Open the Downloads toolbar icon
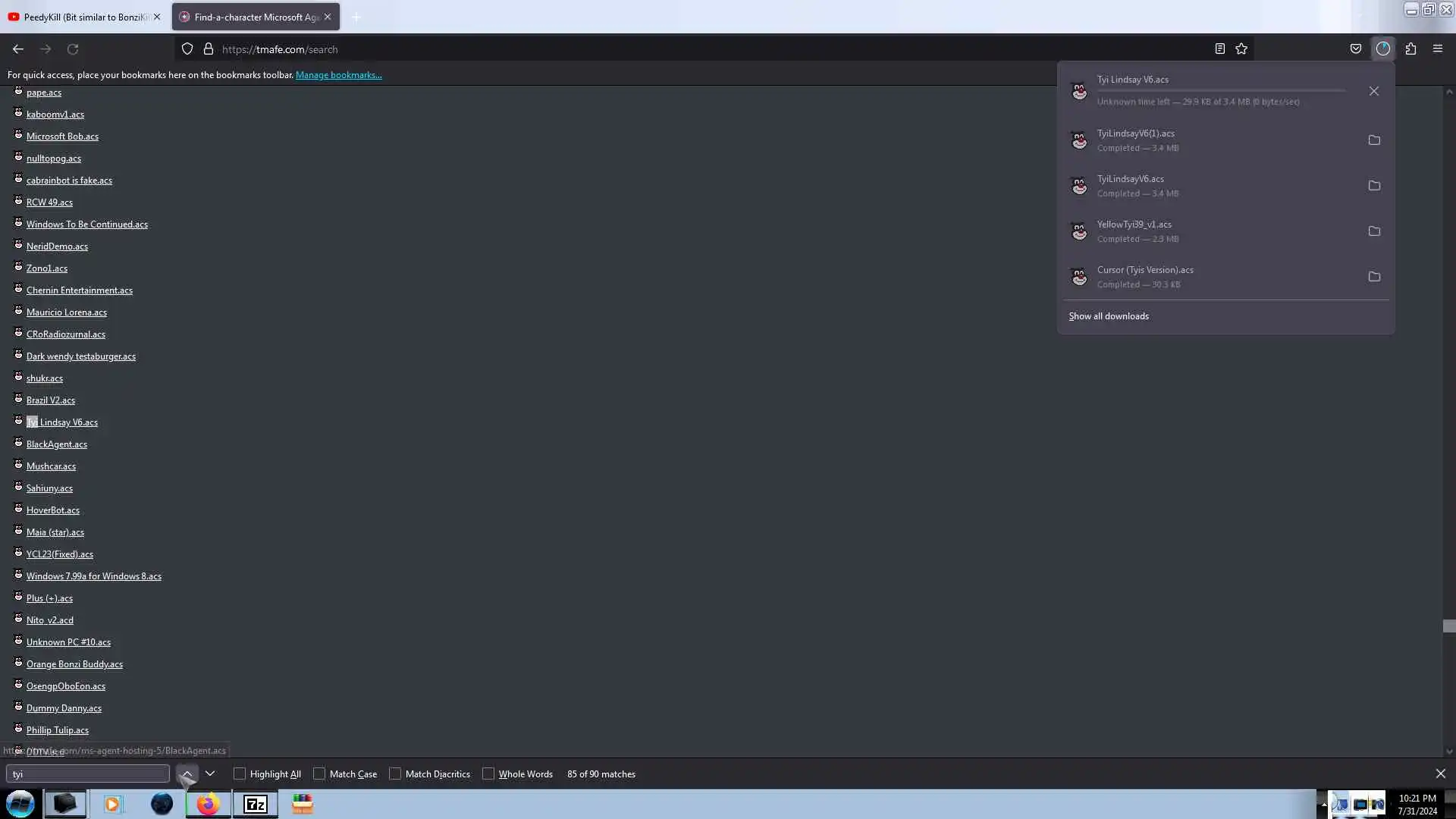This screenshot has width=1456, height=819. [1383, 49]
